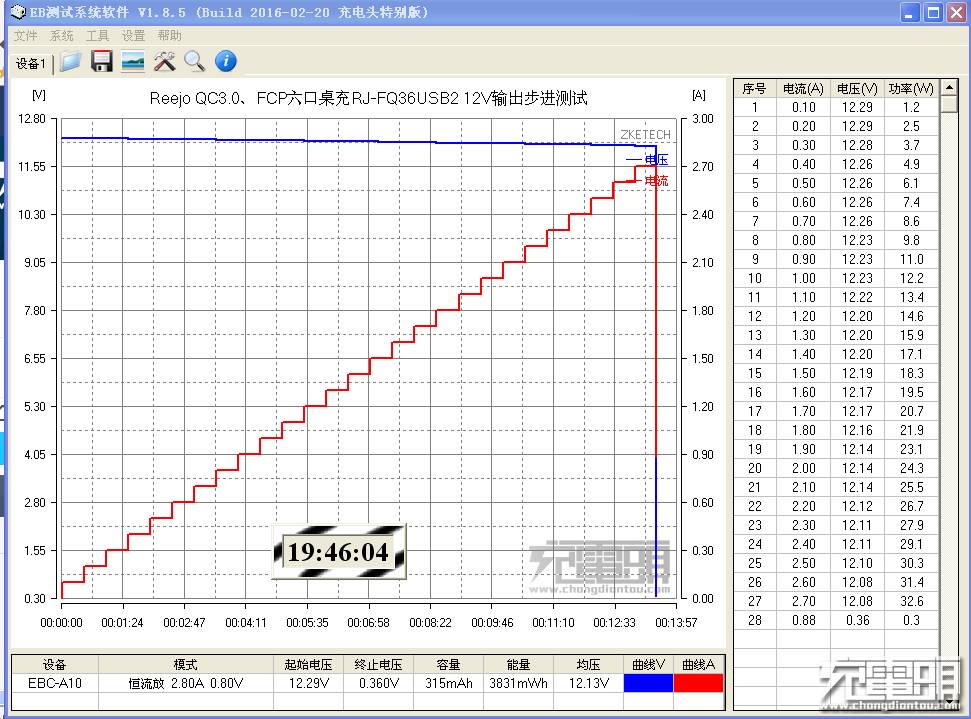Click the 容量 header
The image size is (971, 719).
448,665
